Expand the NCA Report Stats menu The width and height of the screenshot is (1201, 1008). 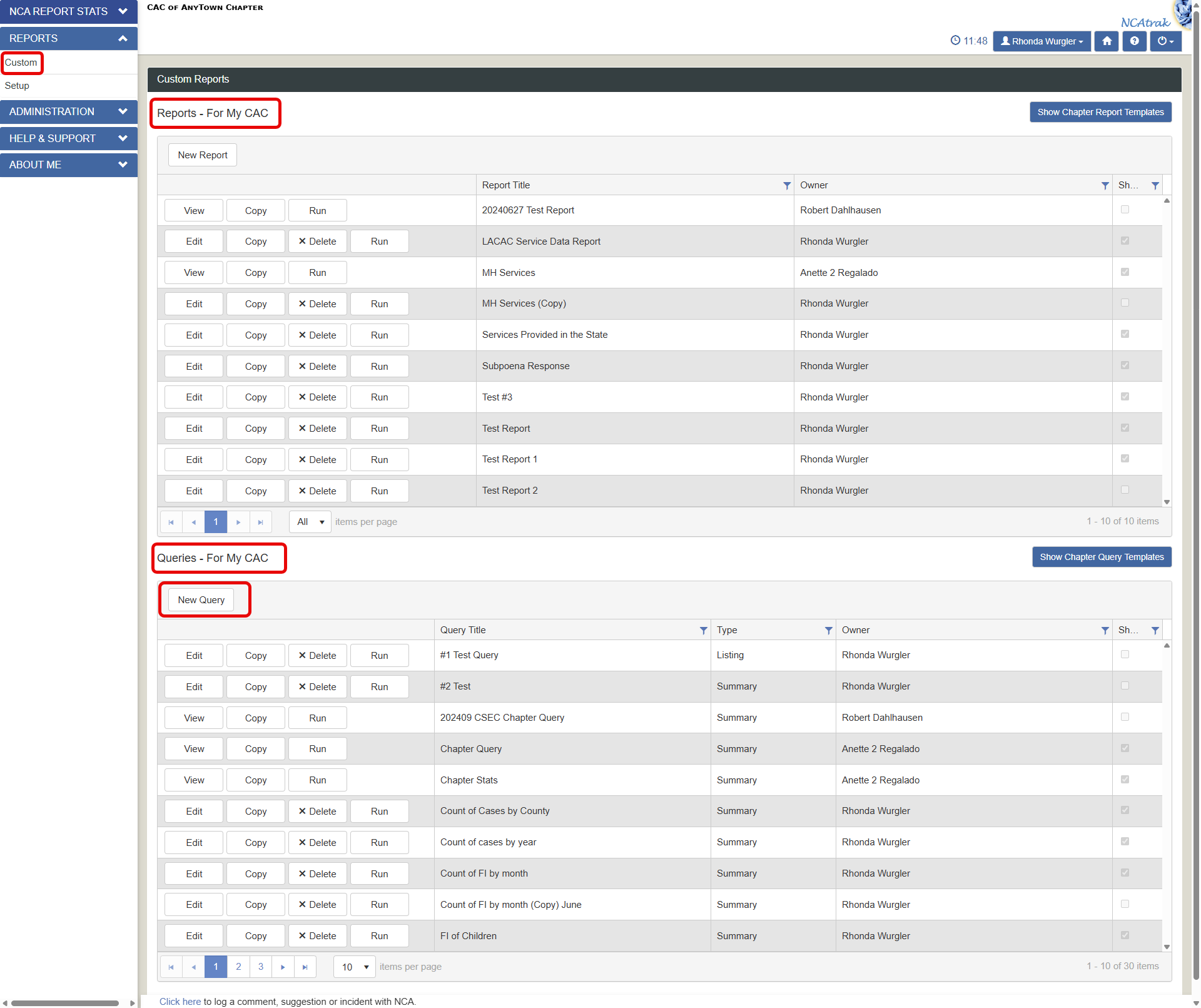click(69, 11)
